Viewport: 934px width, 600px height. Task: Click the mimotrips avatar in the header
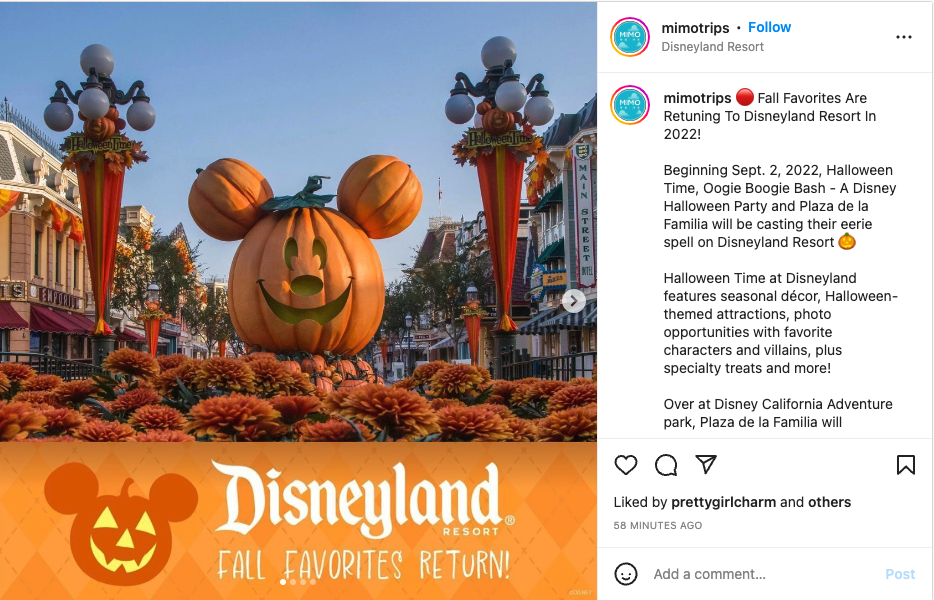pos(630,37)
